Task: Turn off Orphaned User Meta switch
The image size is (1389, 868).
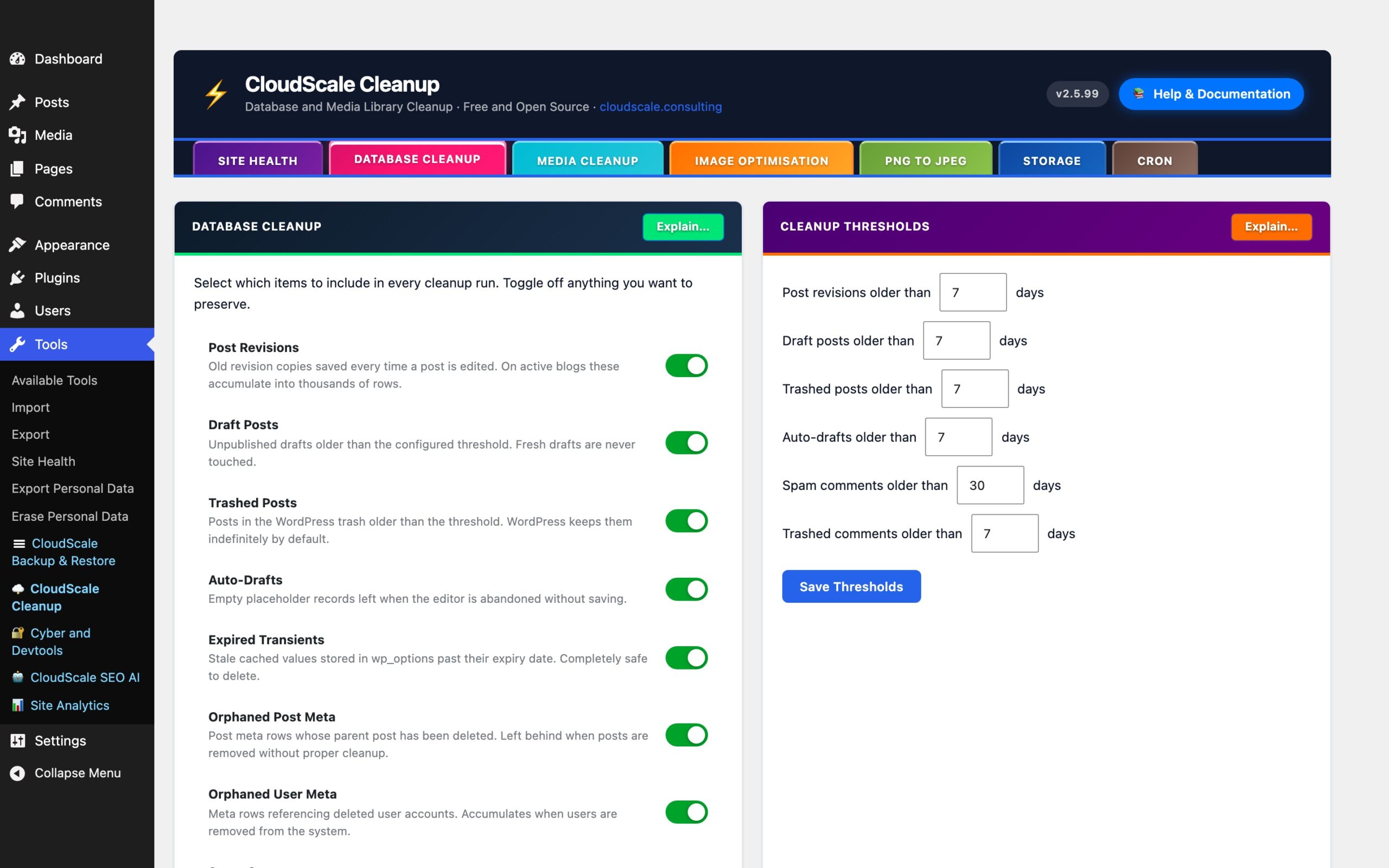Action: pos(686,812)
